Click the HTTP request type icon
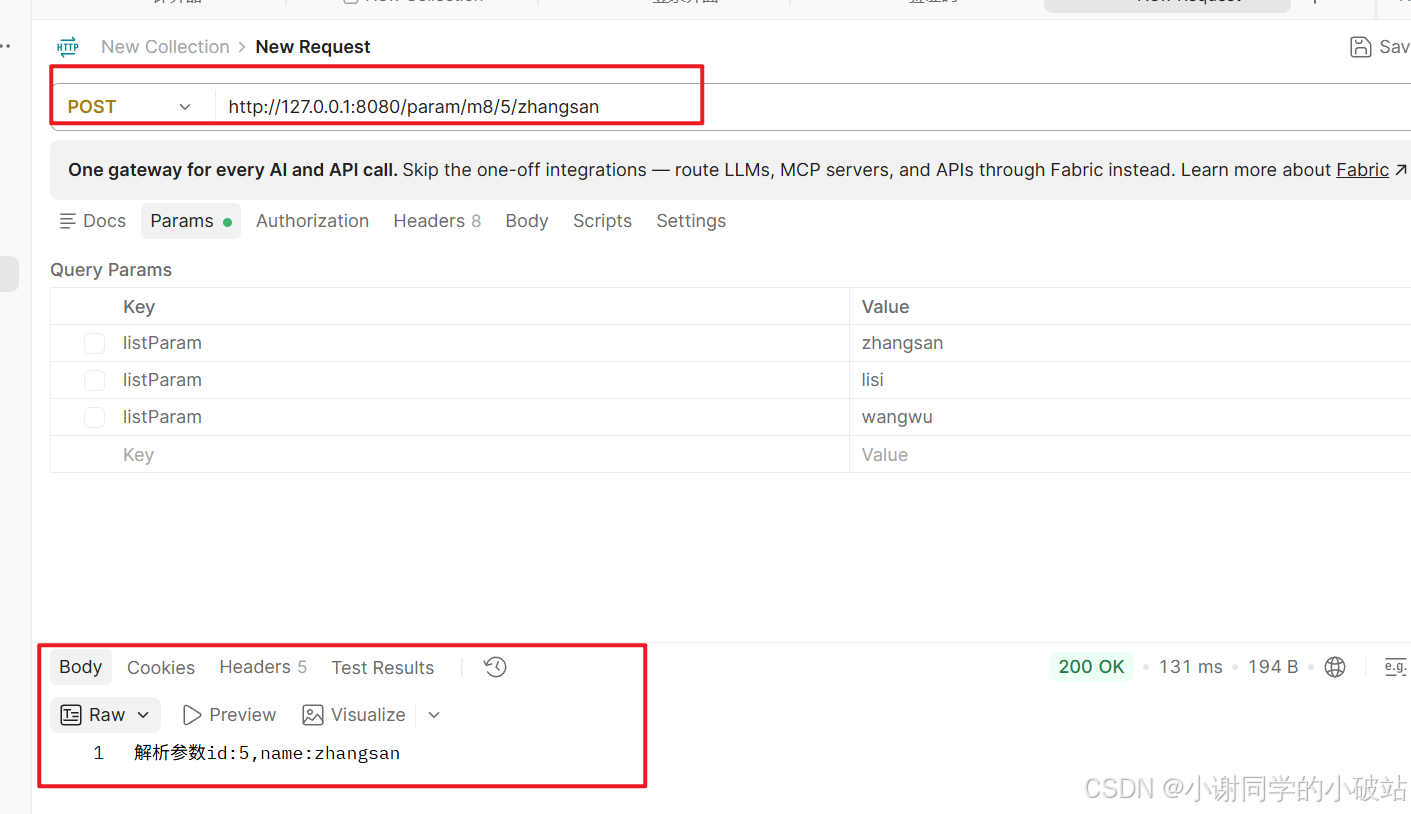 pyautogui.click(x=68, y=47)
